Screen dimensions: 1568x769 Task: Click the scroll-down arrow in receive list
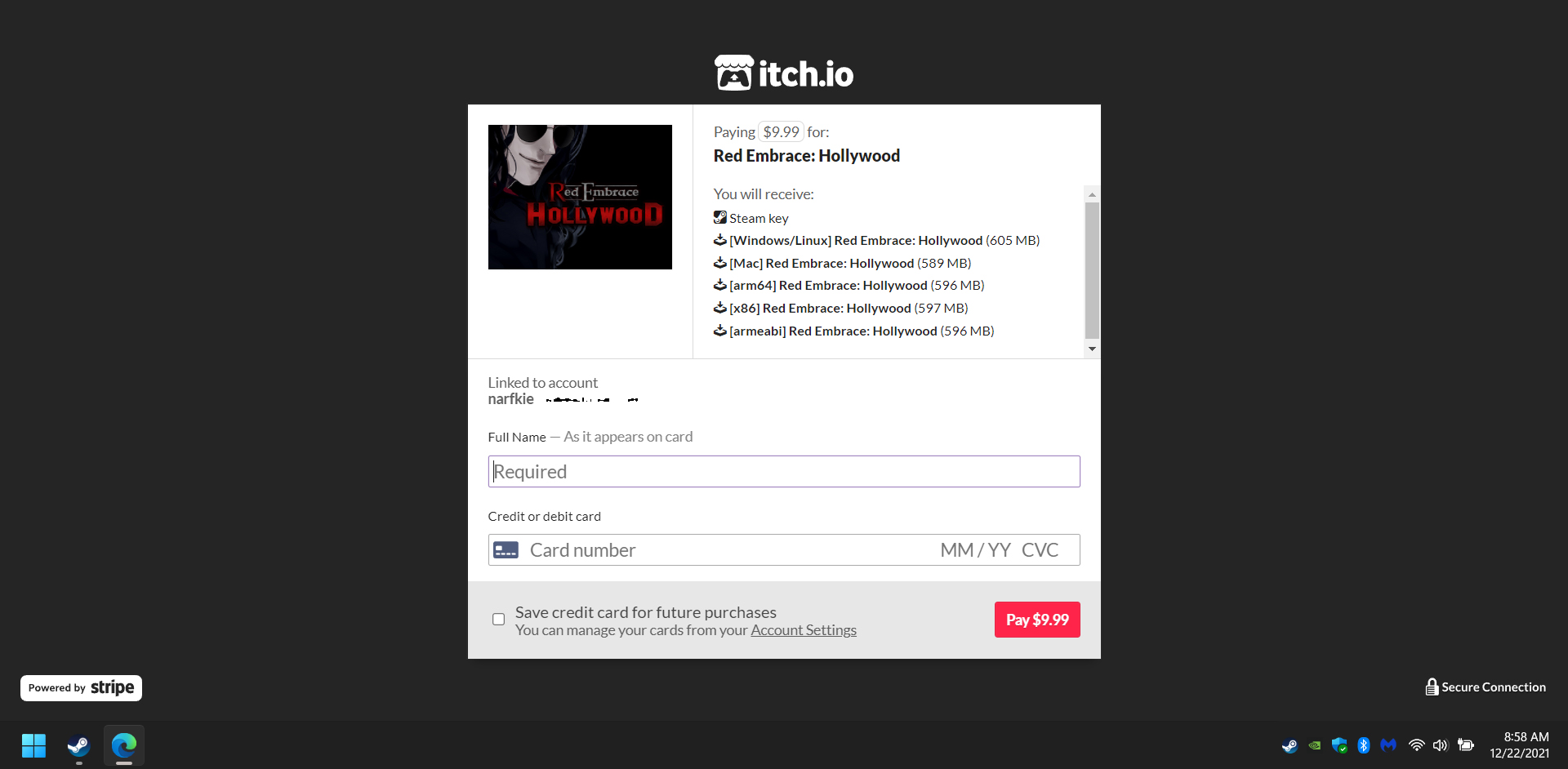coord(1092,349)
